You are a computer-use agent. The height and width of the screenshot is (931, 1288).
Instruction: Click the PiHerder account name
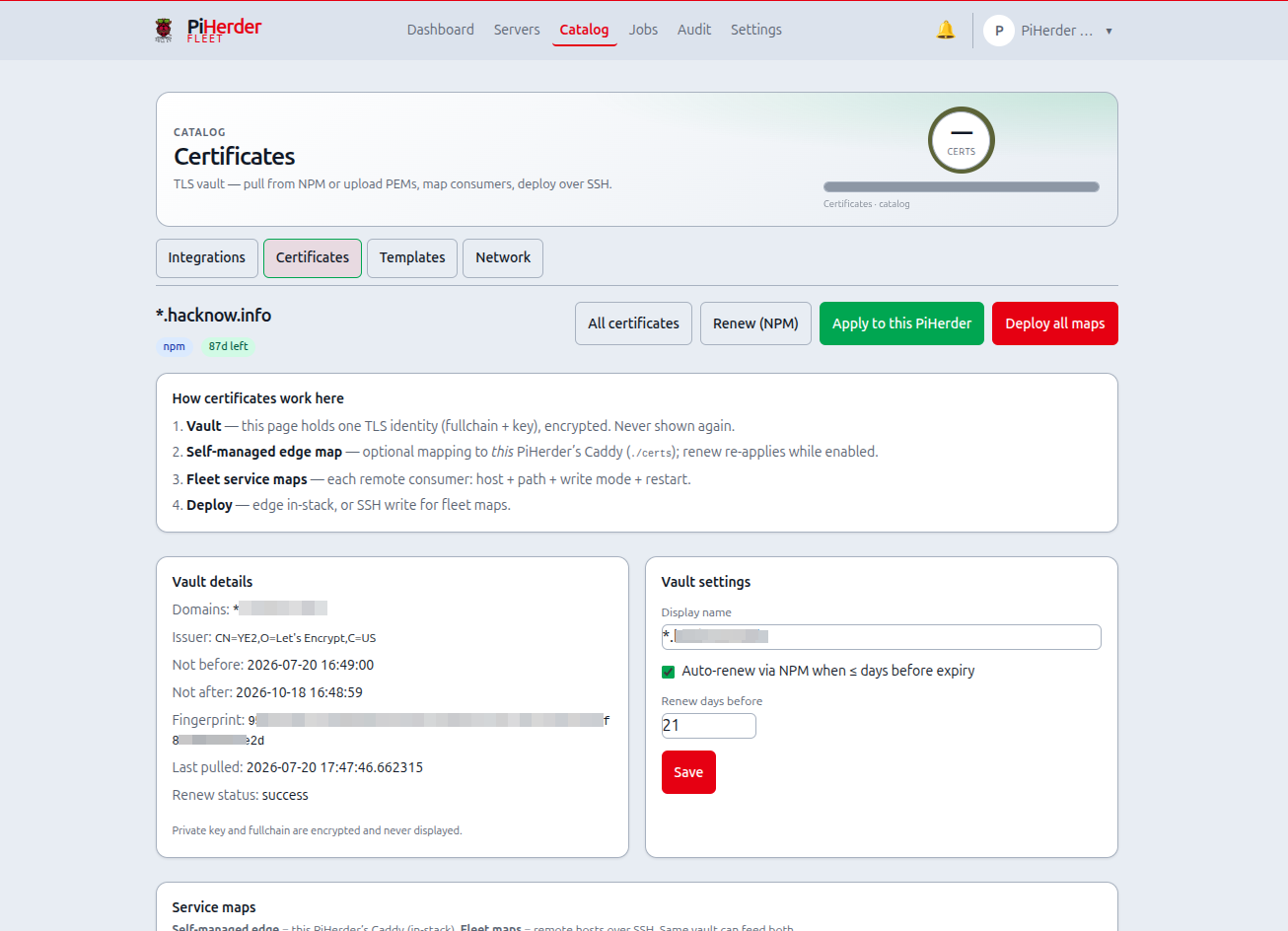(1057, 31)
